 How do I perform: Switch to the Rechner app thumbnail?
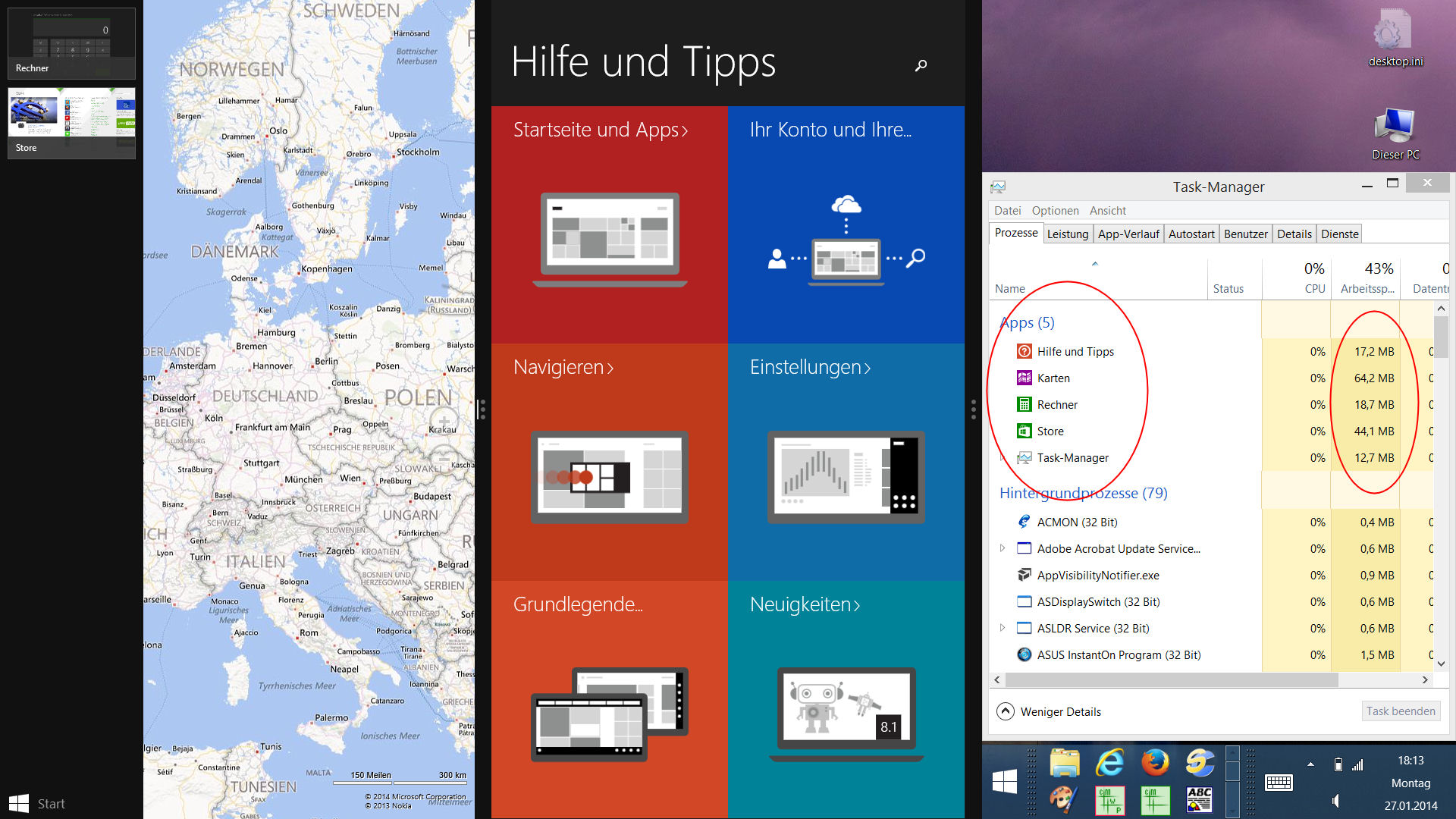71,43
